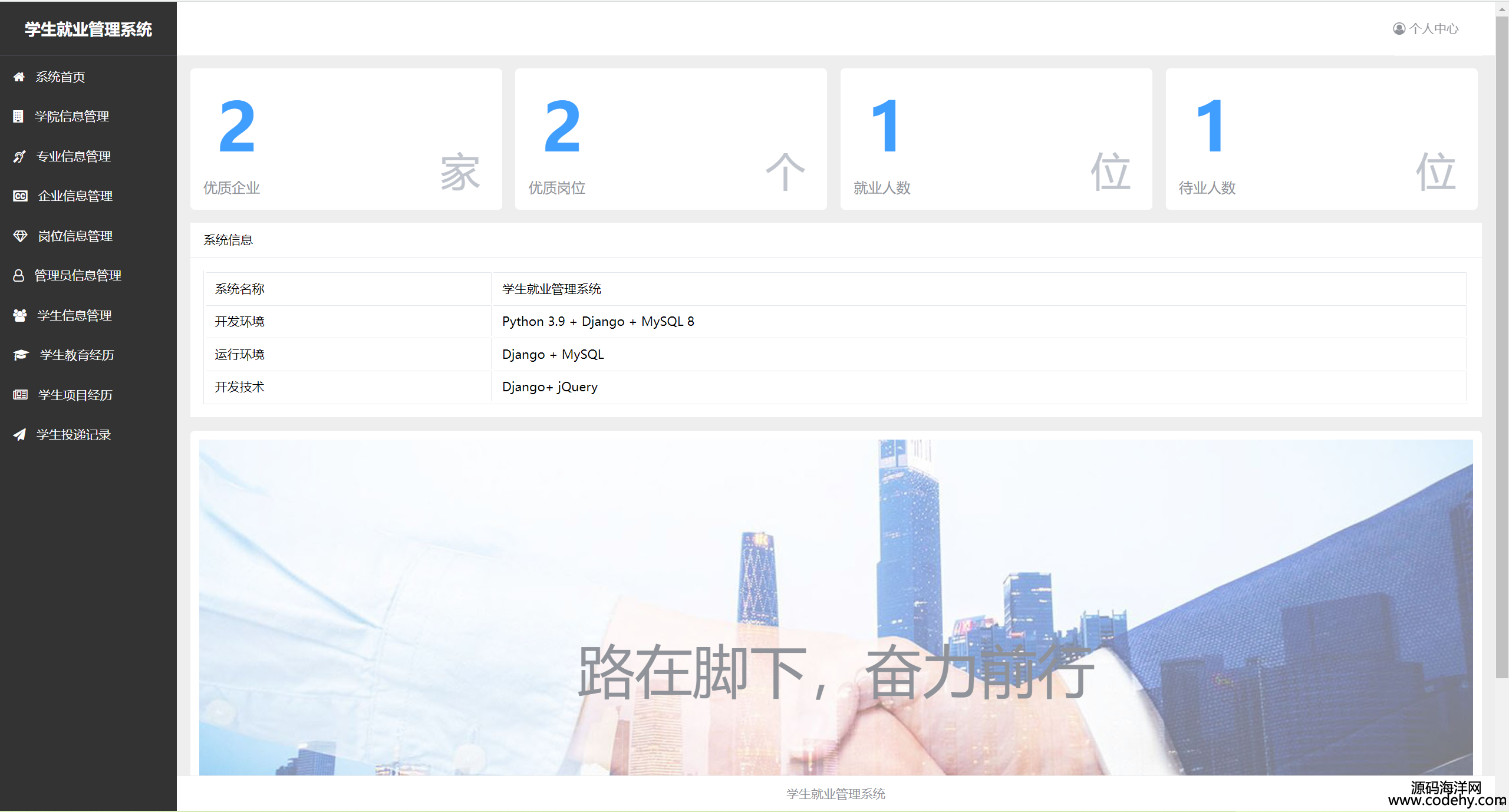
Task: Click the paper plane icon for 学生投递记录
Action: coord(19,435)
